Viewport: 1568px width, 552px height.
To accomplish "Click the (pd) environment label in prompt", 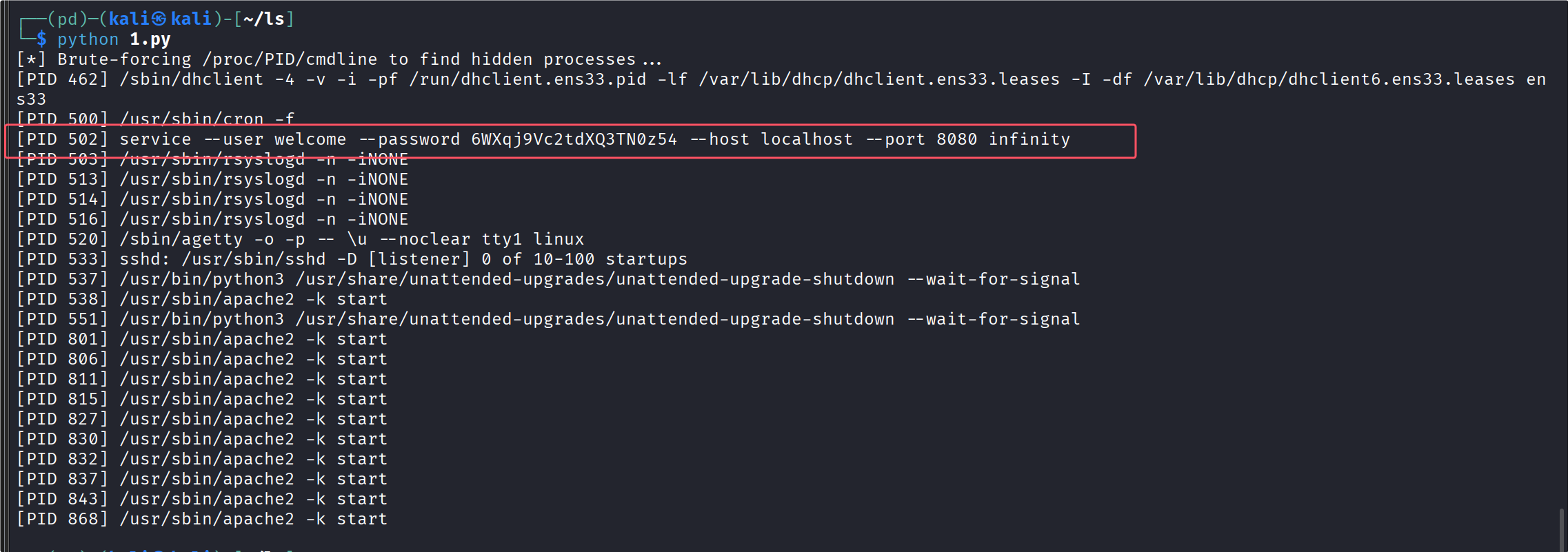I will click(68, 19).
